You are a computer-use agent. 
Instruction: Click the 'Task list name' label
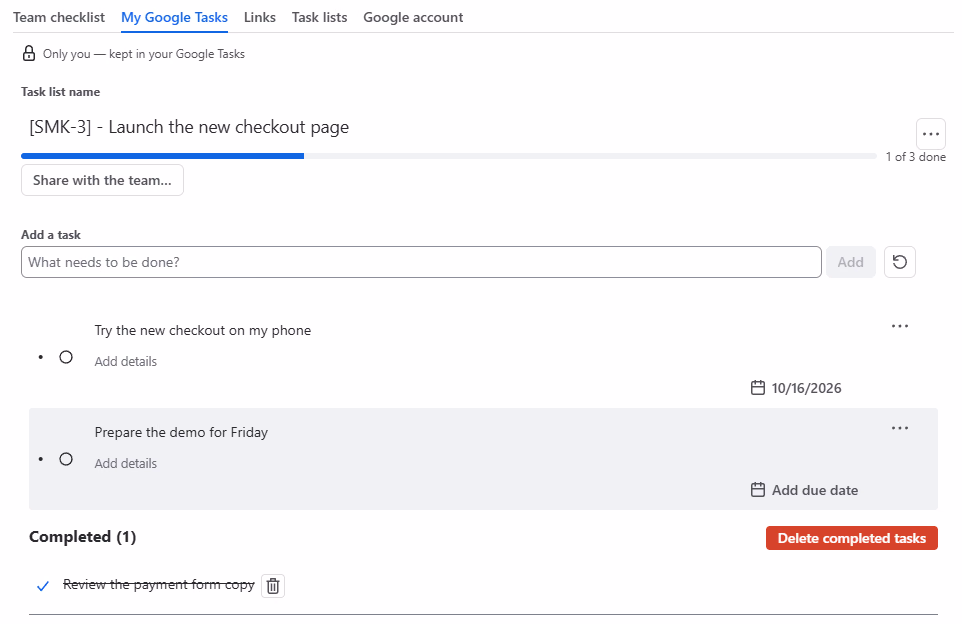60,92
